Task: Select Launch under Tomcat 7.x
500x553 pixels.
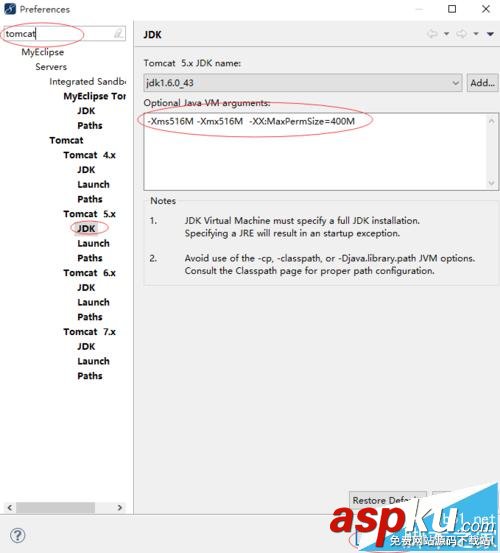Action: coord(93,361)
